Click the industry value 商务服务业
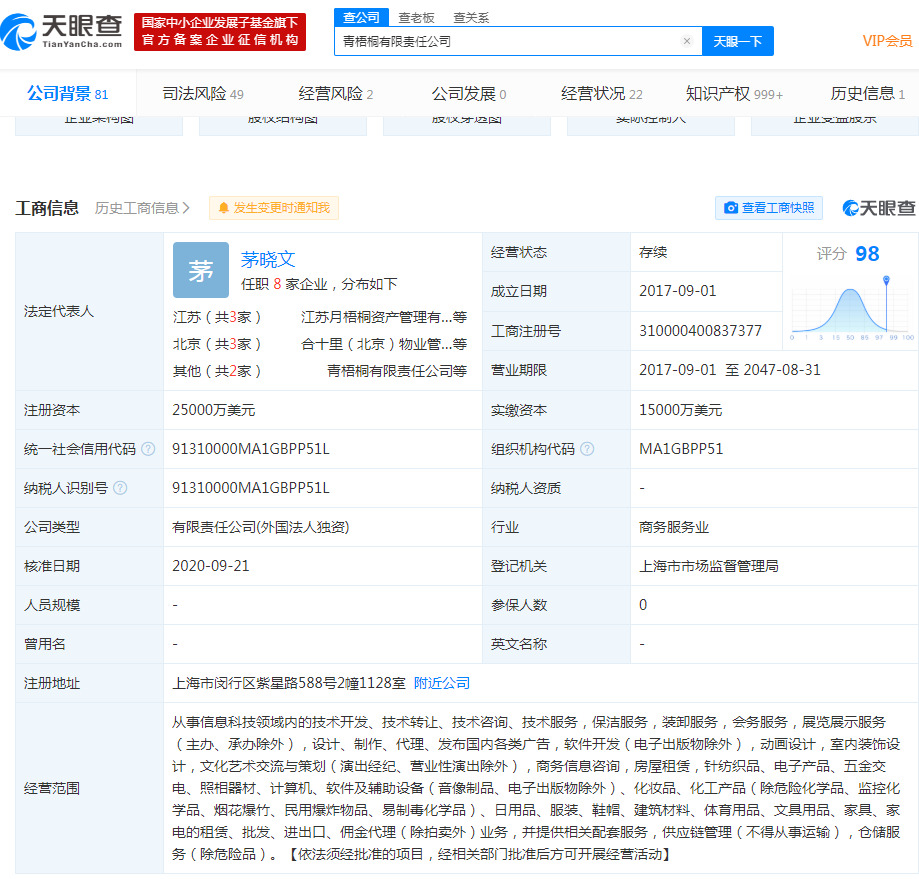The height and width of the screenshot is (879, 919). (x=674, y=527)
